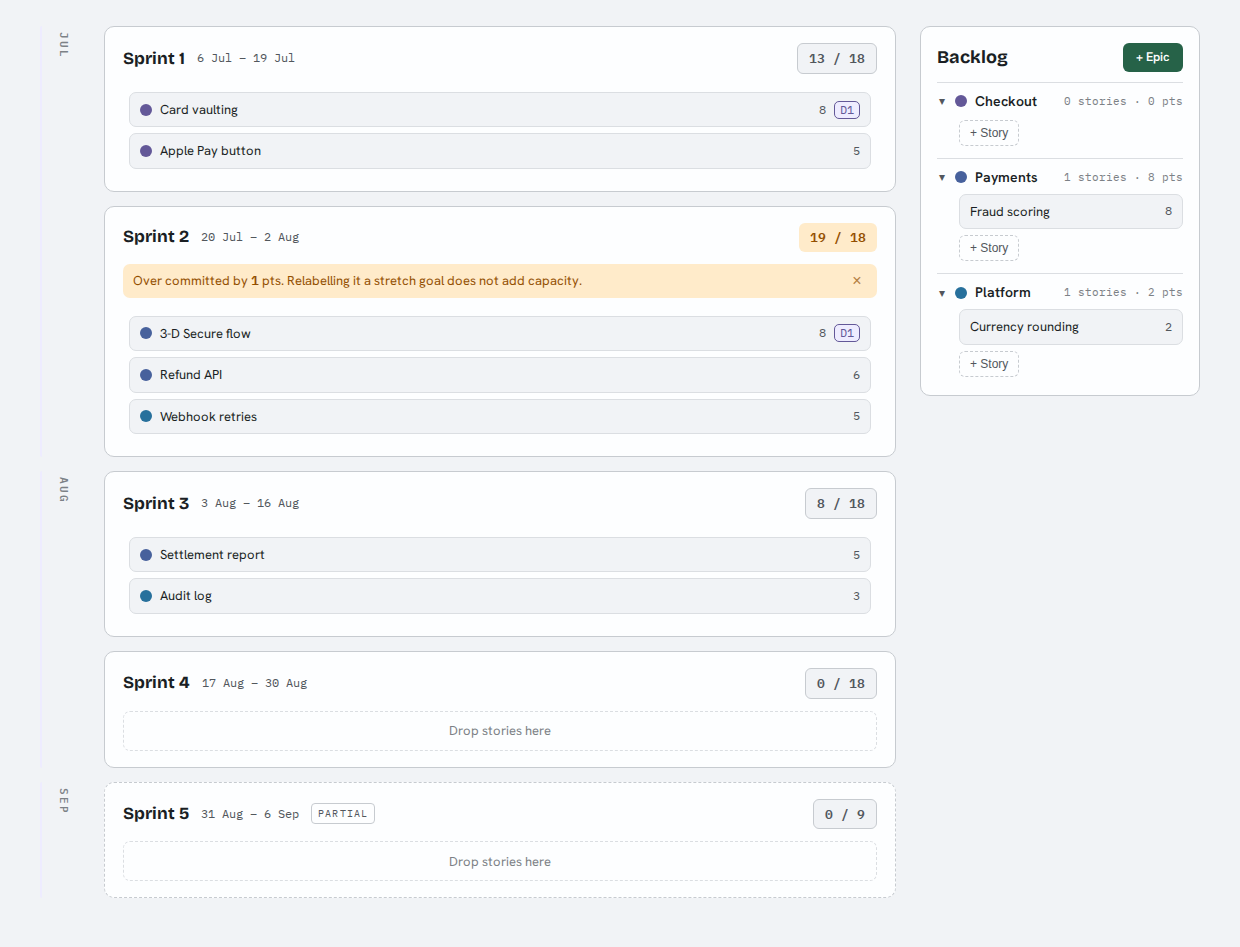Click the Backlog heading
The width and height of the screenshot is (1240, 947).
point(972,58)
